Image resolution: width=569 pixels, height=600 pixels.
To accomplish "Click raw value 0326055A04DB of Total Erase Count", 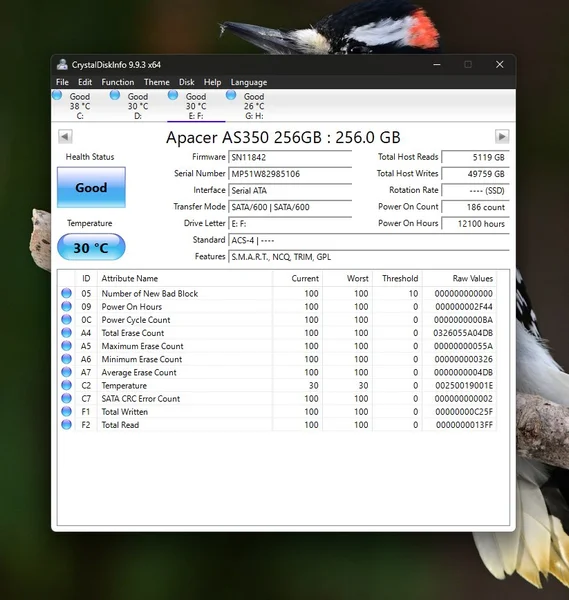I will 463,333.
